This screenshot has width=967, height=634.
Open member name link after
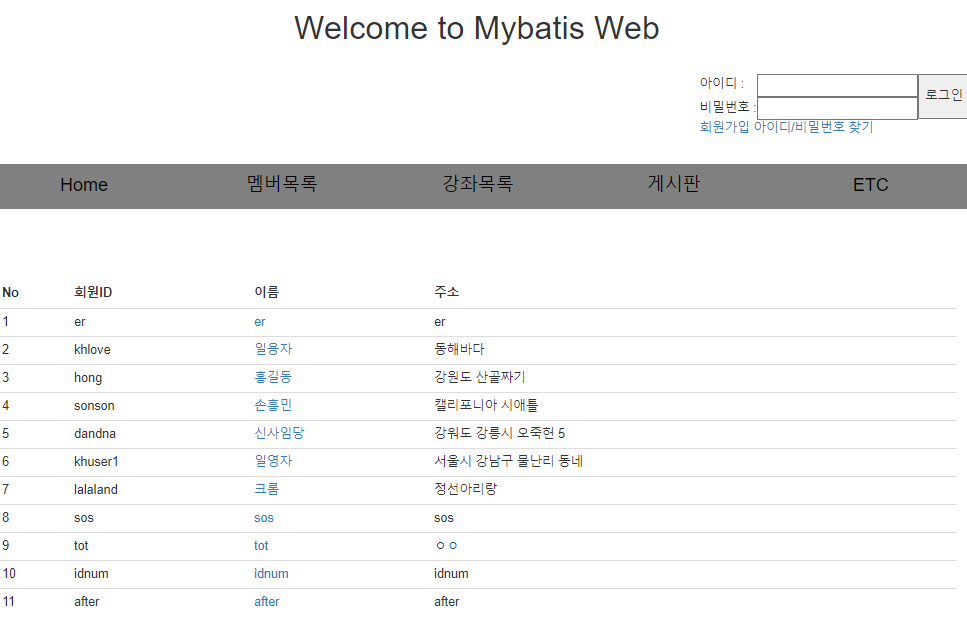266,602
